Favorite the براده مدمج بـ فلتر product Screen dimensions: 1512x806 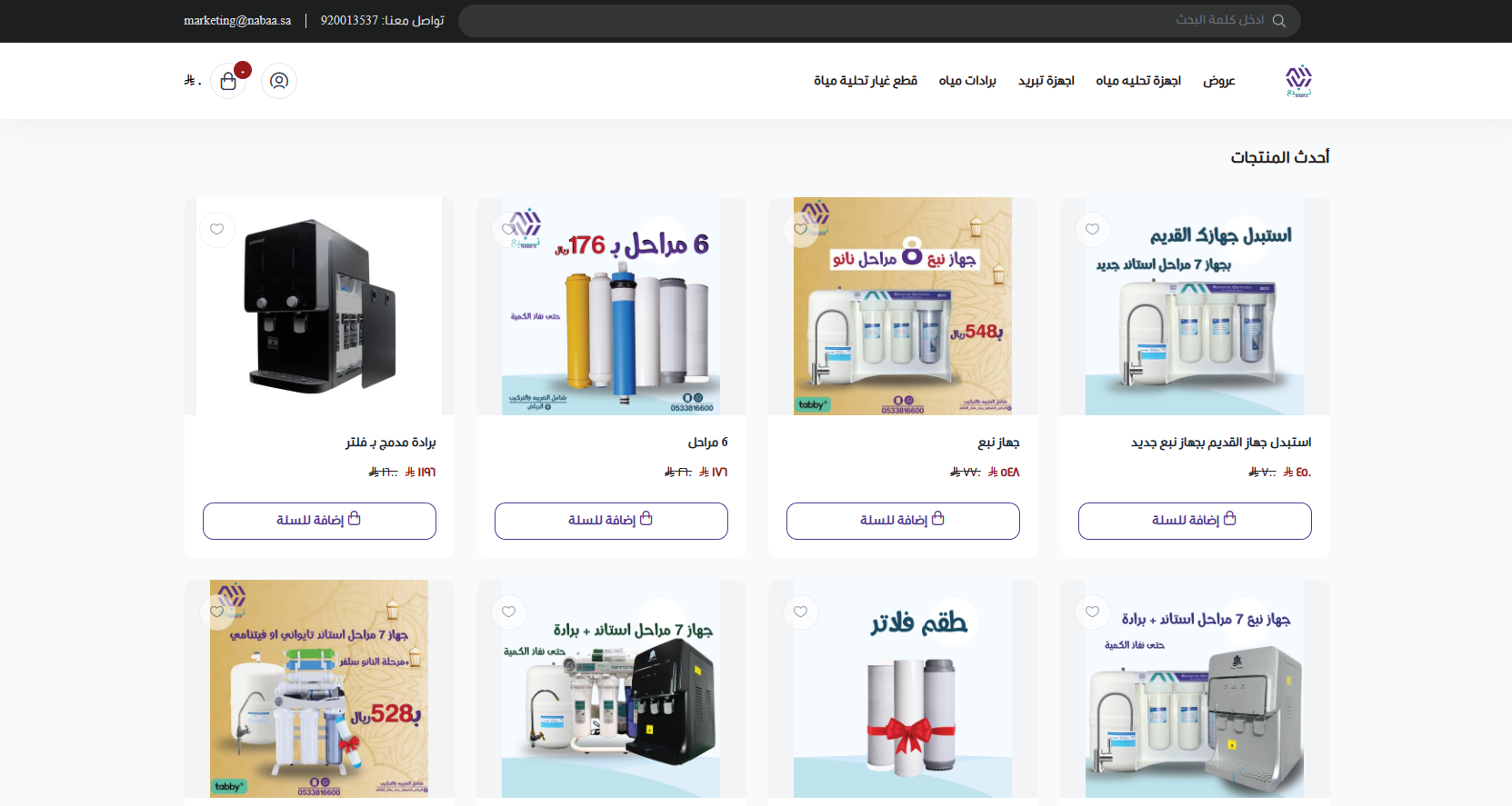click(217, 229)
